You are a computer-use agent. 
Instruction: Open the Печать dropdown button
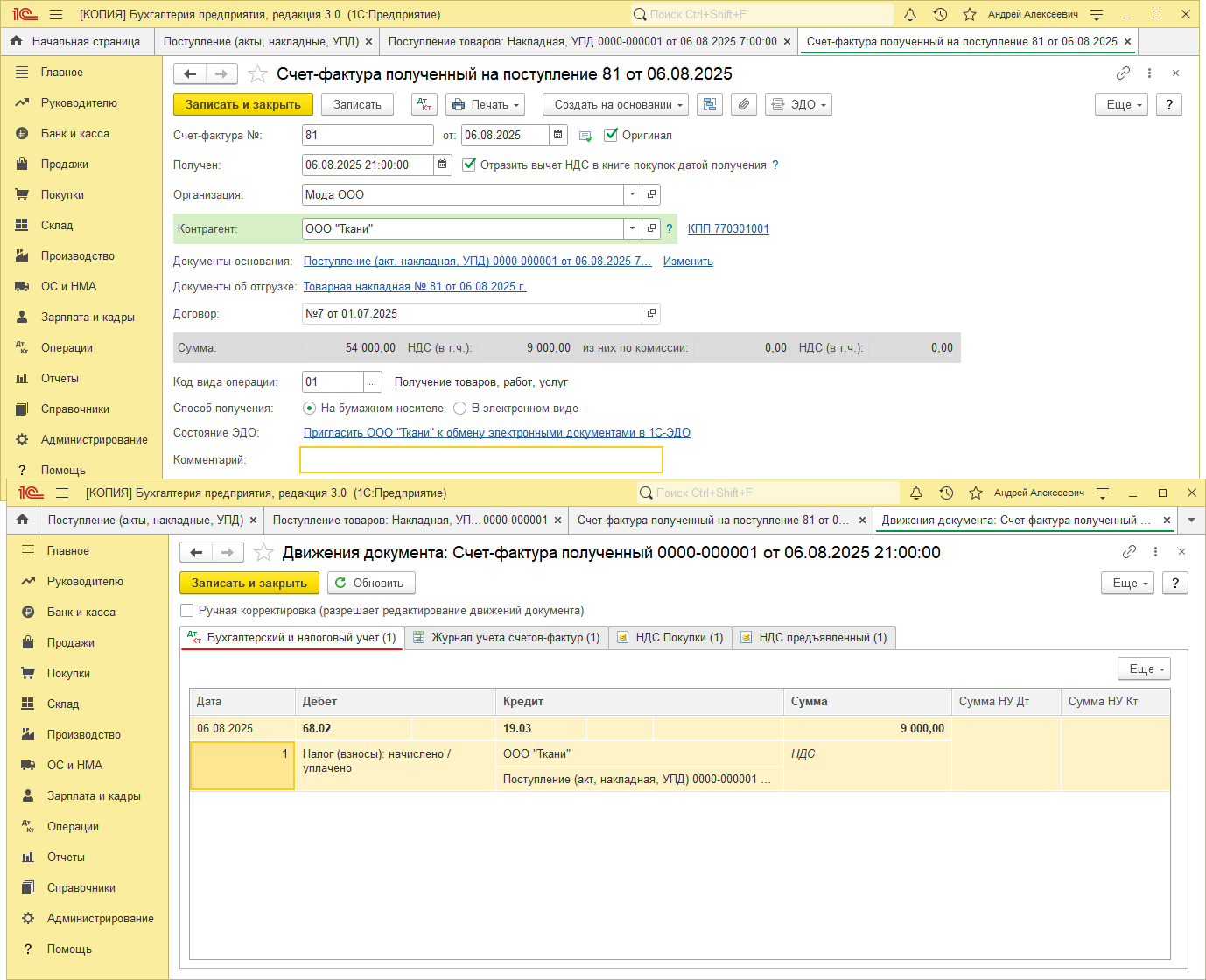click(486, 104)
